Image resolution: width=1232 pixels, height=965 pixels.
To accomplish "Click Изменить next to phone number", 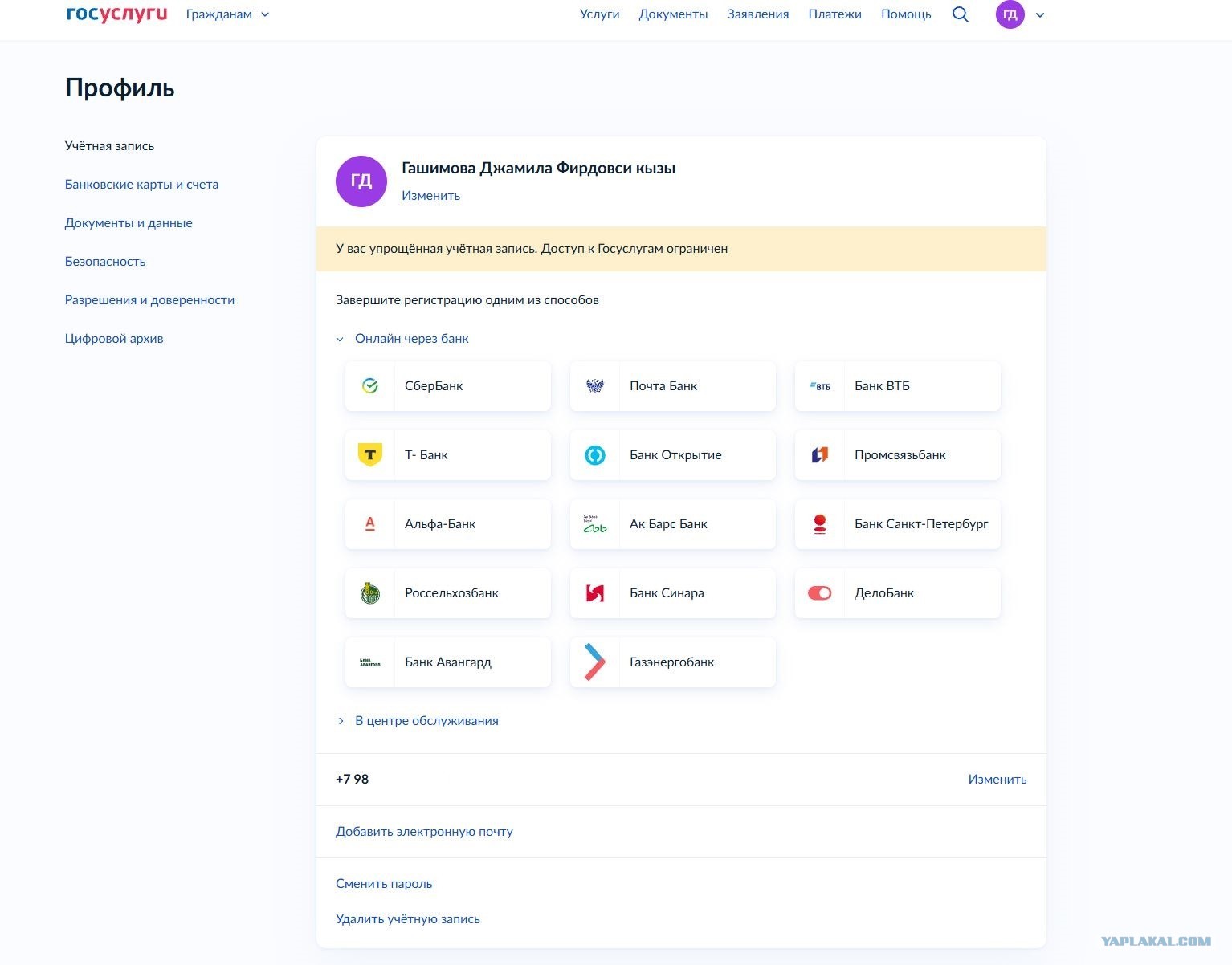I will tap(997, 780).
